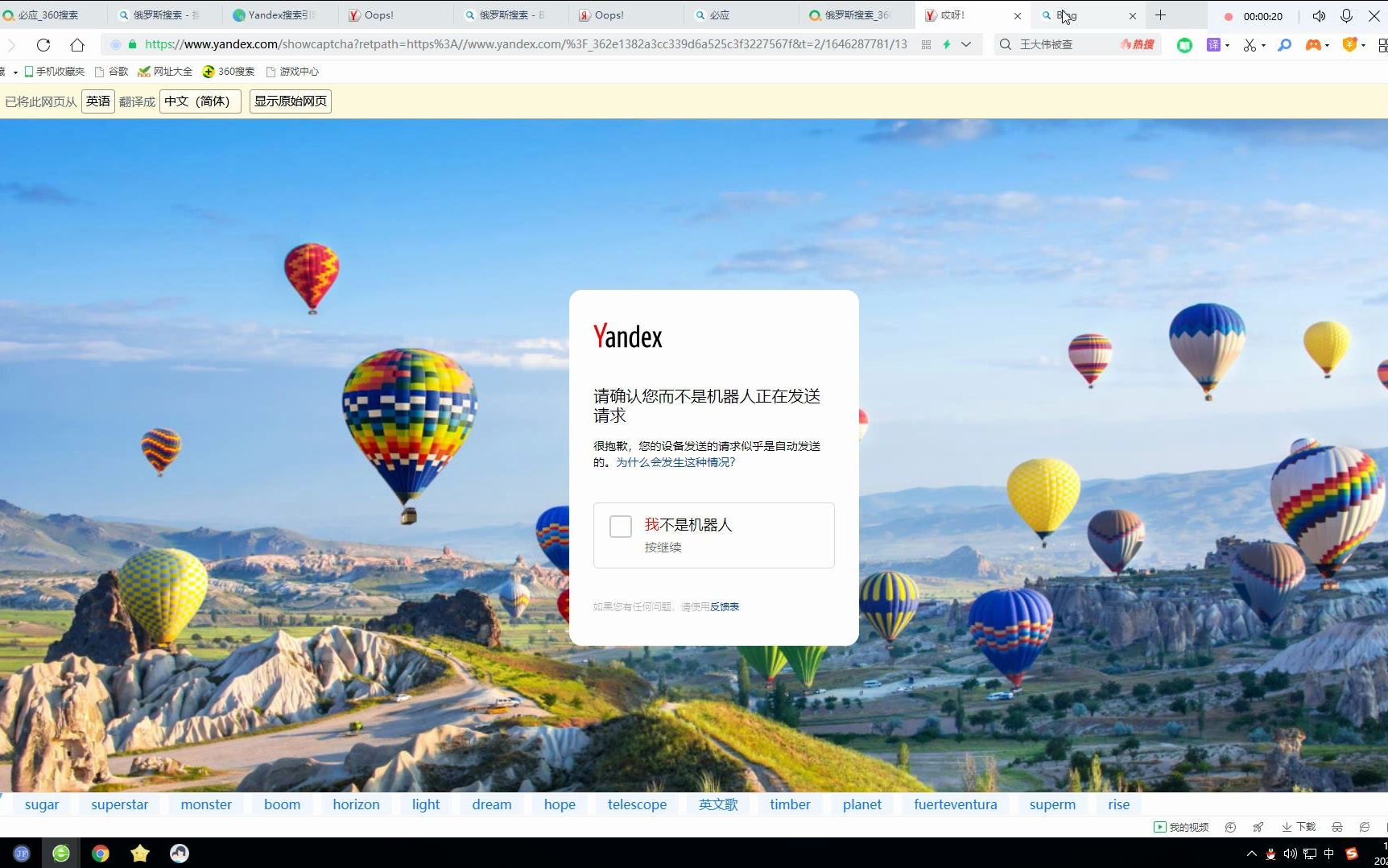Screen dimensions: 1388x868
Task: Mute the recorder speaker icon
Action: (1319, 16)
